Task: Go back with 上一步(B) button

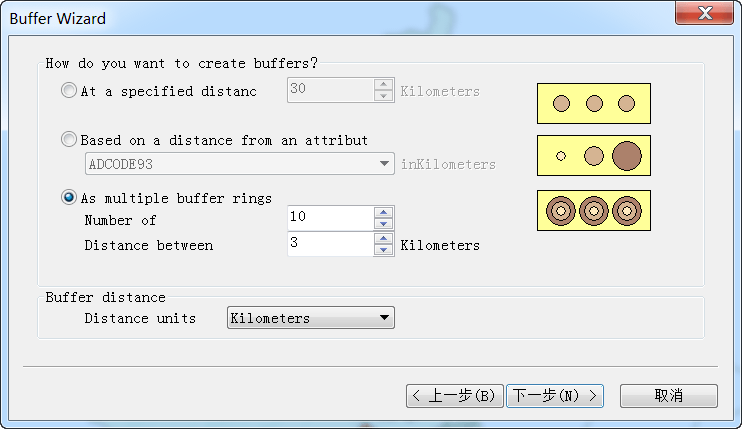Action: (x=454, y=395)
